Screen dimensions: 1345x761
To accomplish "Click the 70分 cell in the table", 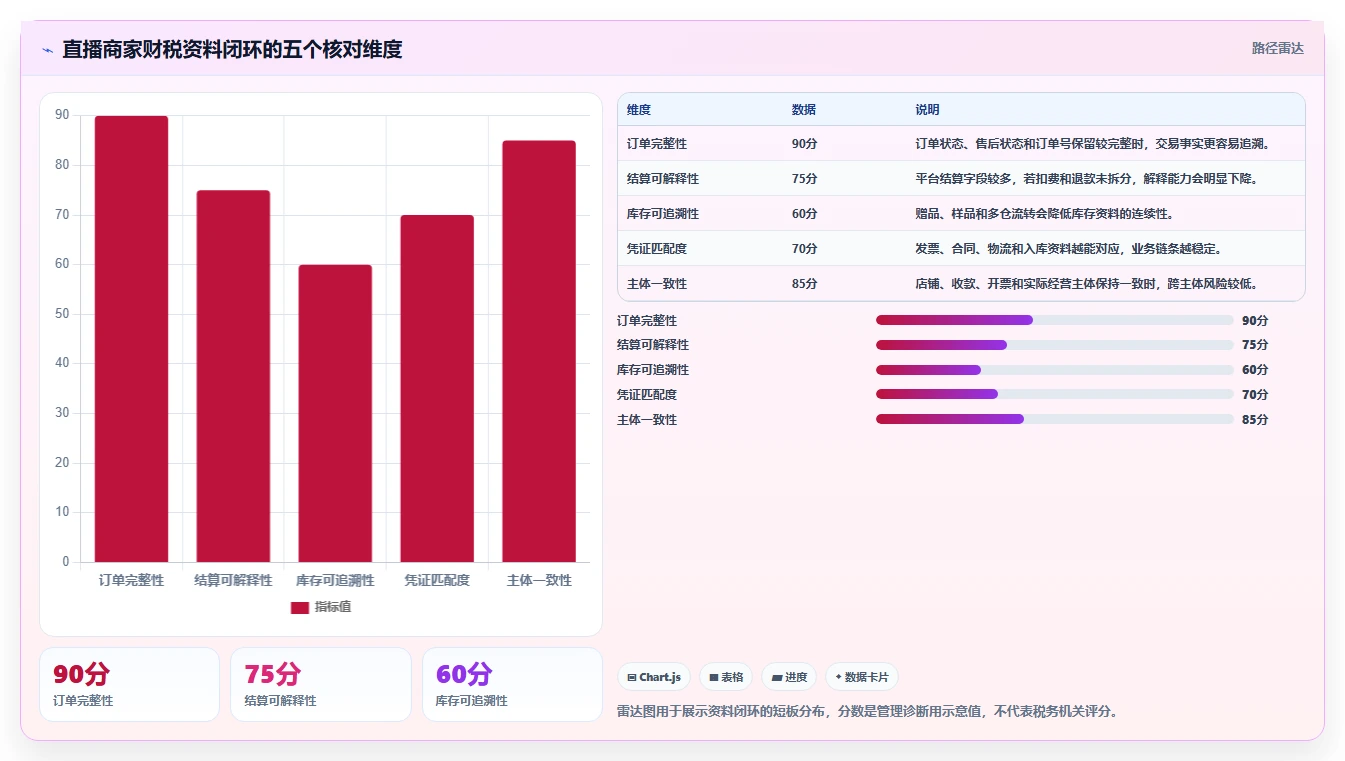I will (x=804, y=249).
